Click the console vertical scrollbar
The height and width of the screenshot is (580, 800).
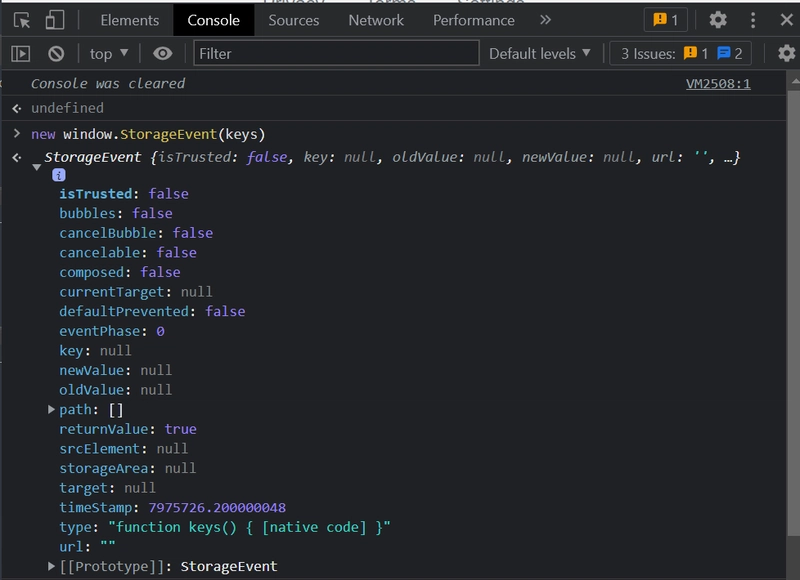793,313
